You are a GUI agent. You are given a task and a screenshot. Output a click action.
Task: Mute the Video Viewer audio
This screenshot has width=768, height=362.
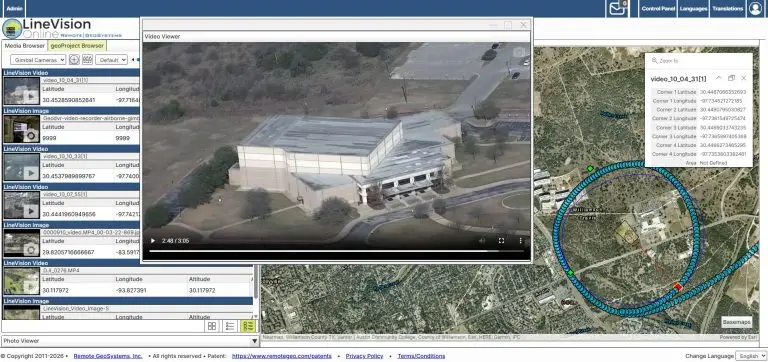pyautogui.click(x=482, y=241)
